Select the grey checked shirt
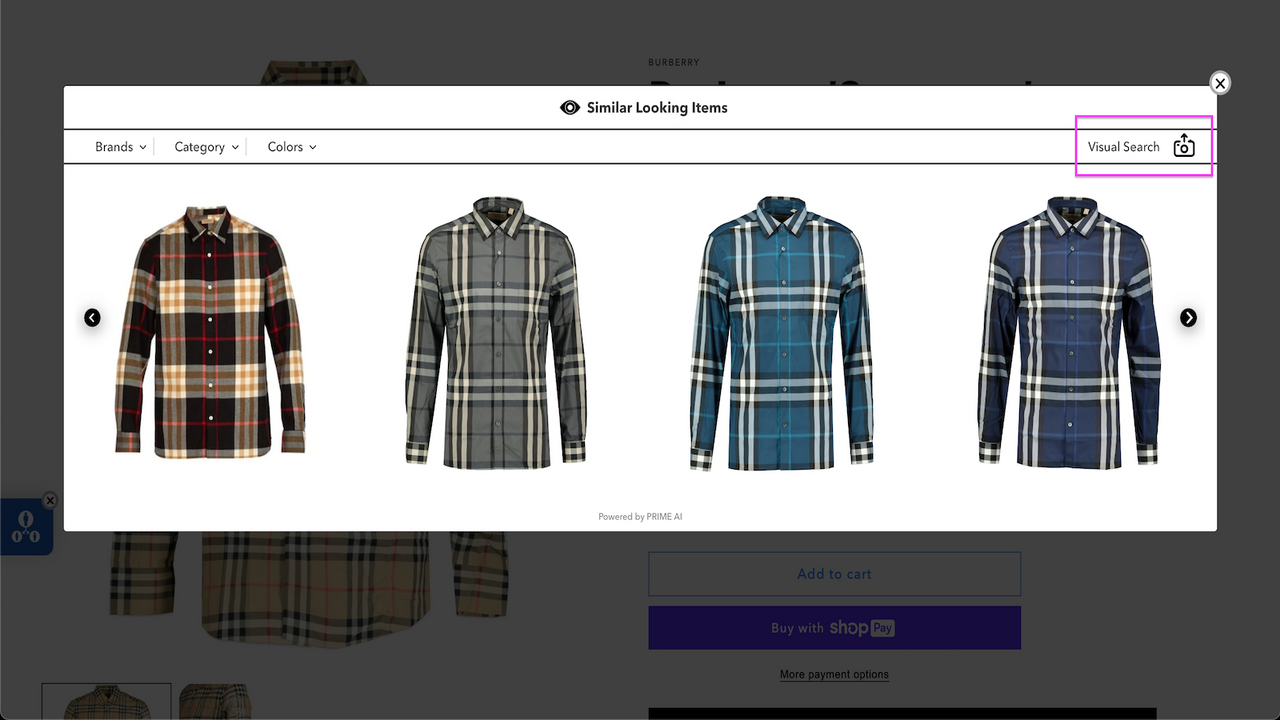The width and height of the screenshot is (1280, 720). pyautogui.click(x=496, y=332)
